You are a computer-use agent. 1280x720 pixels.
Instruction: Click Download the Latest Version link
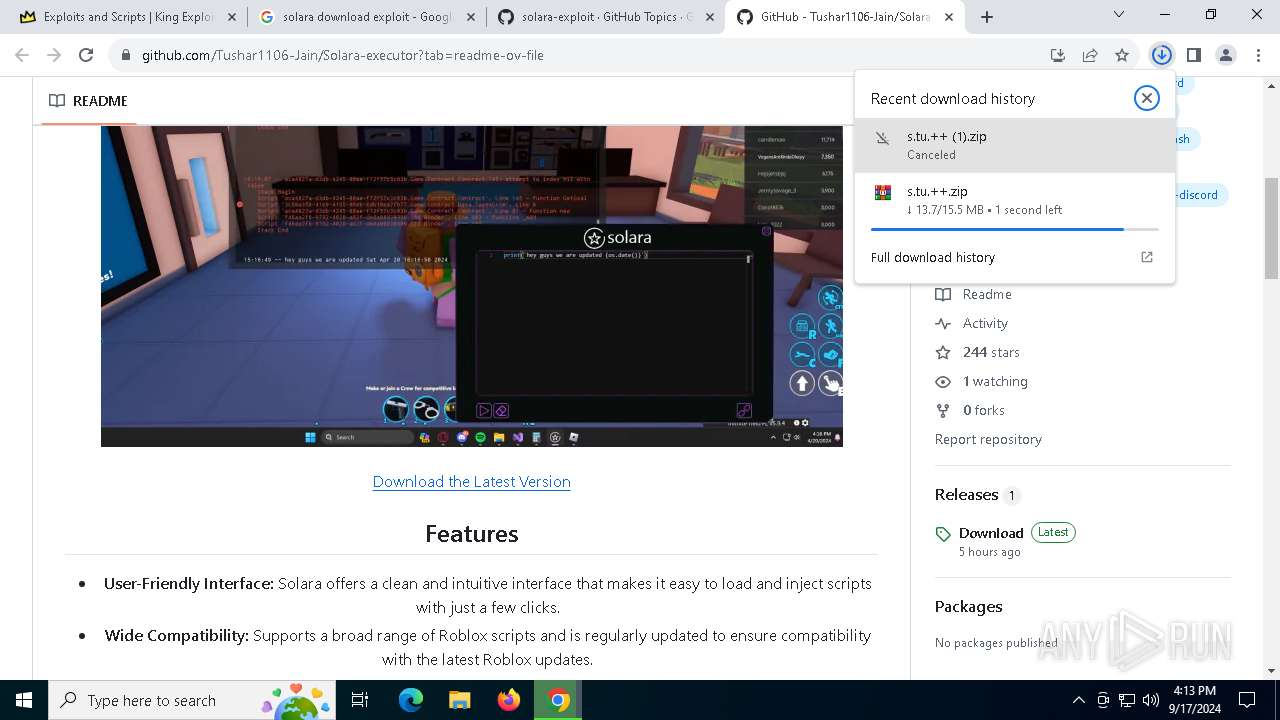point(471,482)
